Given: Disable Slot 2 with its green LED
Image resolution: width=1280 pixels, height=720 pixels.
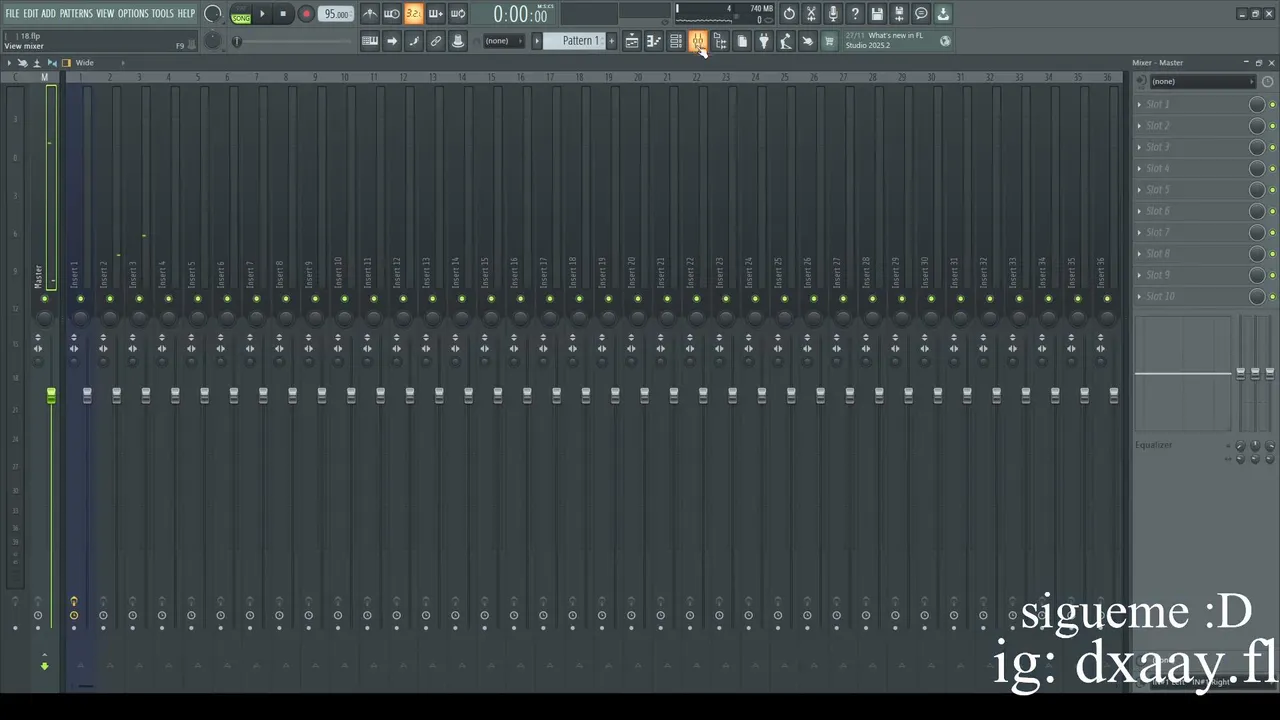Looking at the screenshot, I should (x=1272, y=126).
